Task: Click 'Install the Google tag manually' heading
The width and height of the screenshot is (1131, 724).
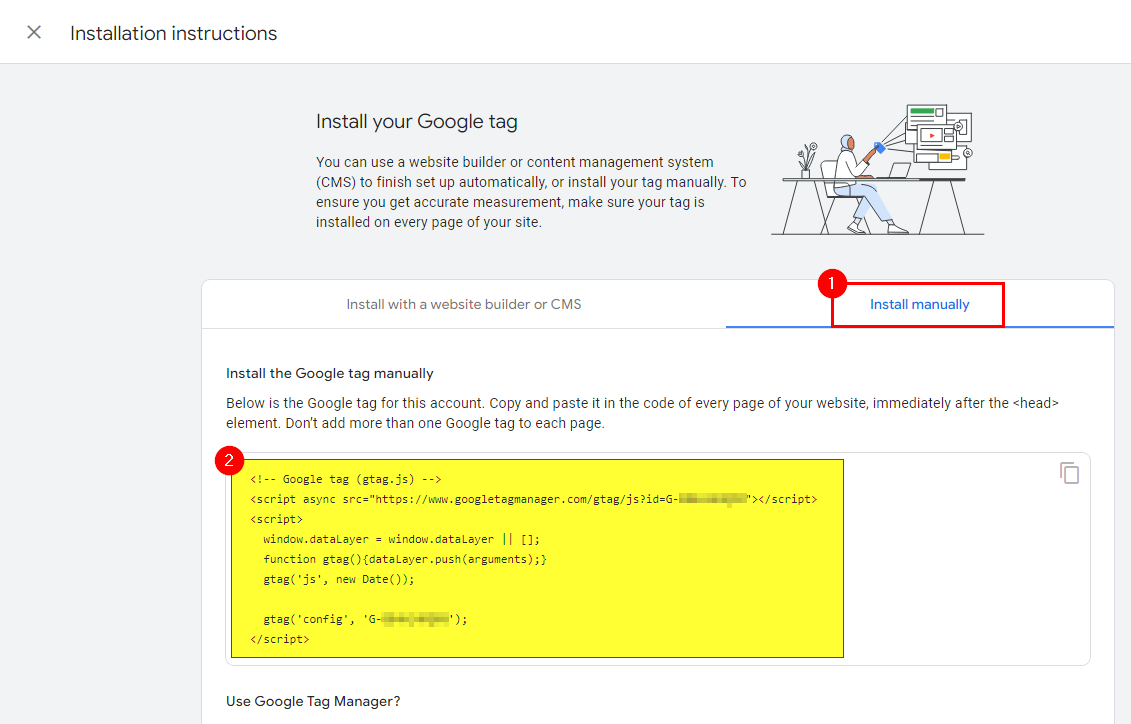Action: 330,374
